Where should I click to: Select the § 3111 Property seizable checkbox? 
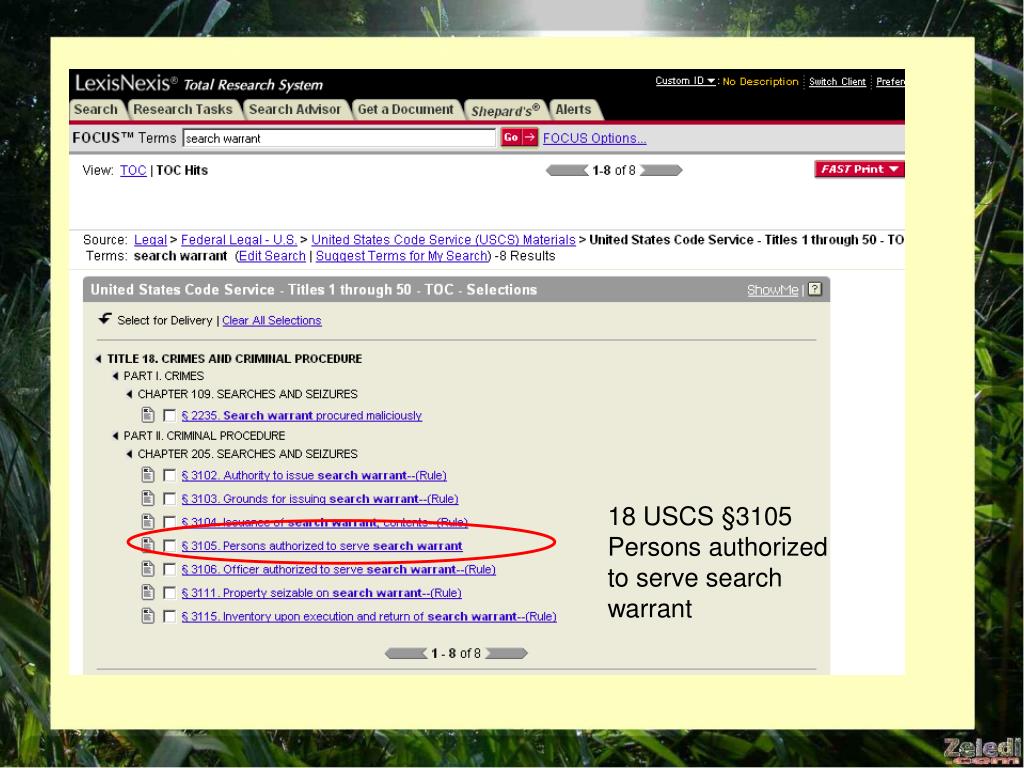point(169,593)
